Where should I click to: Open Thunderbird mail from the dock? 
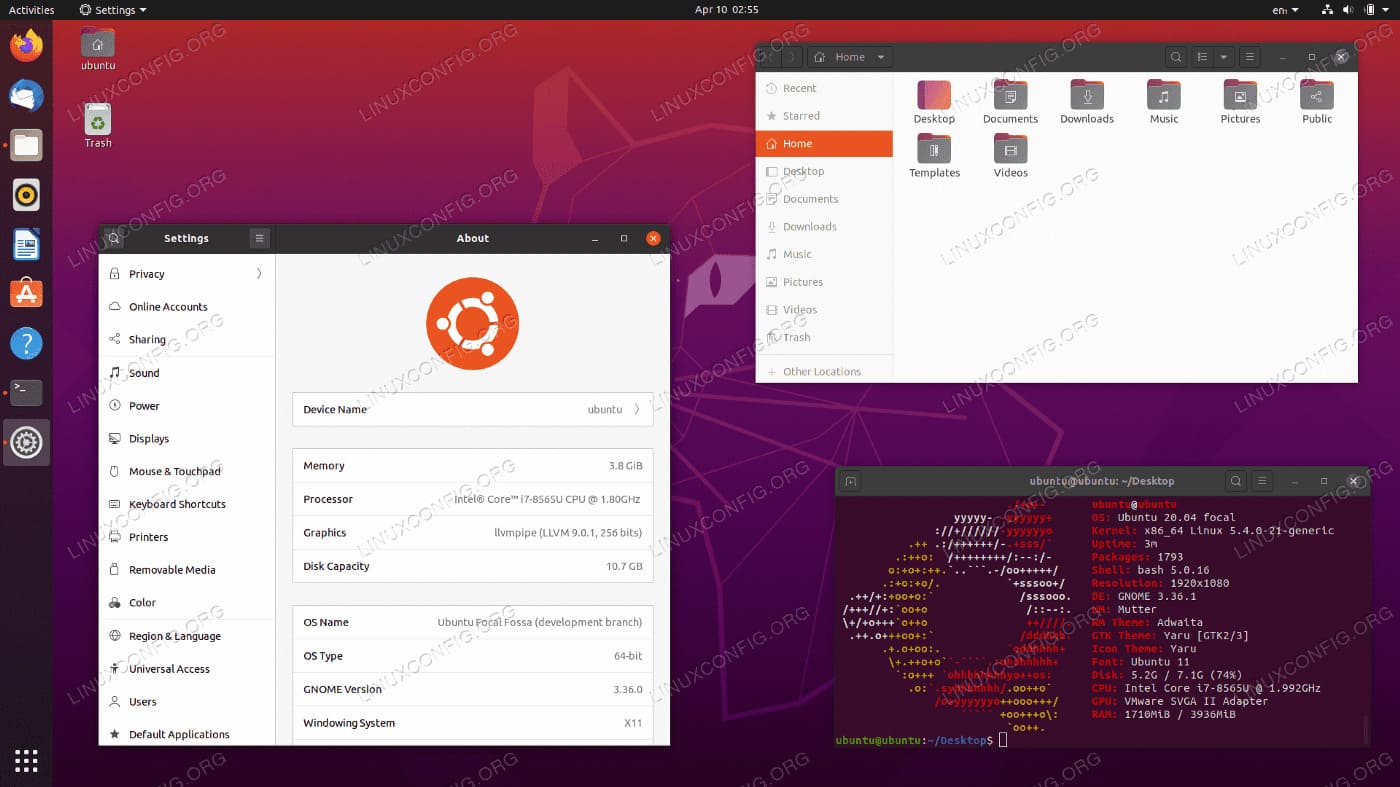point(26,95)
